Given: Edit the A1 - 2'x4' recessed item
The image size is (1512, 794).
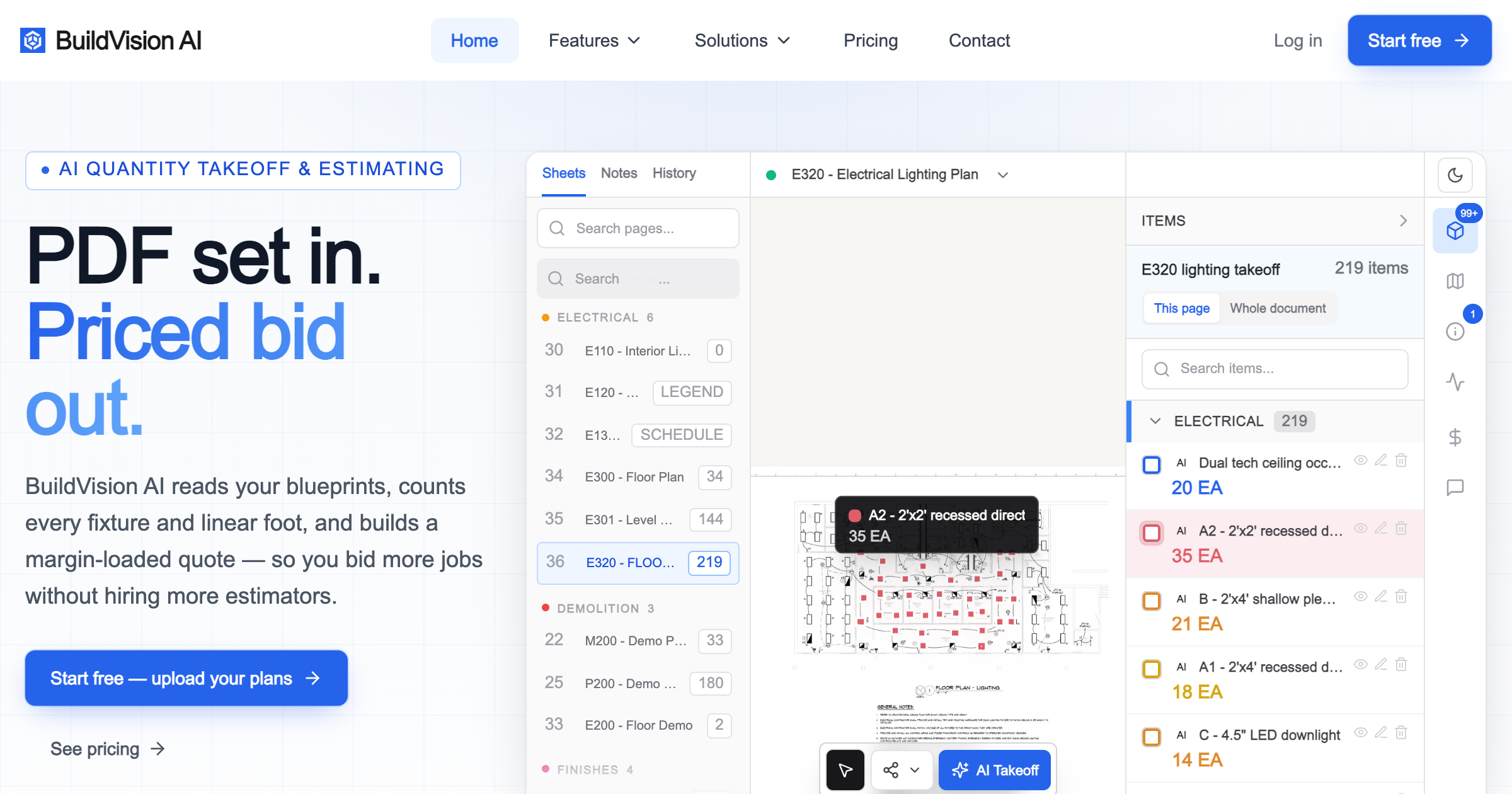Looking at the screenshot, I should pos(1381,665).
